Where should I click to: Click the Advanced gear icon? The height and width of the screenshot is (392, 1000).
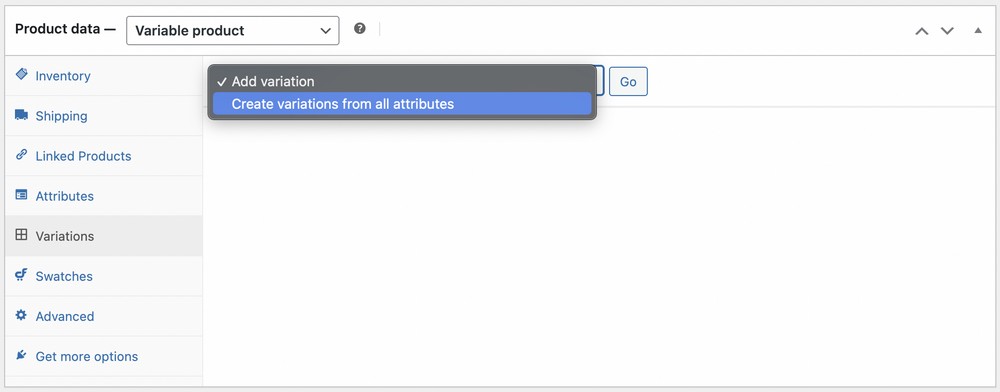[22, 315]
